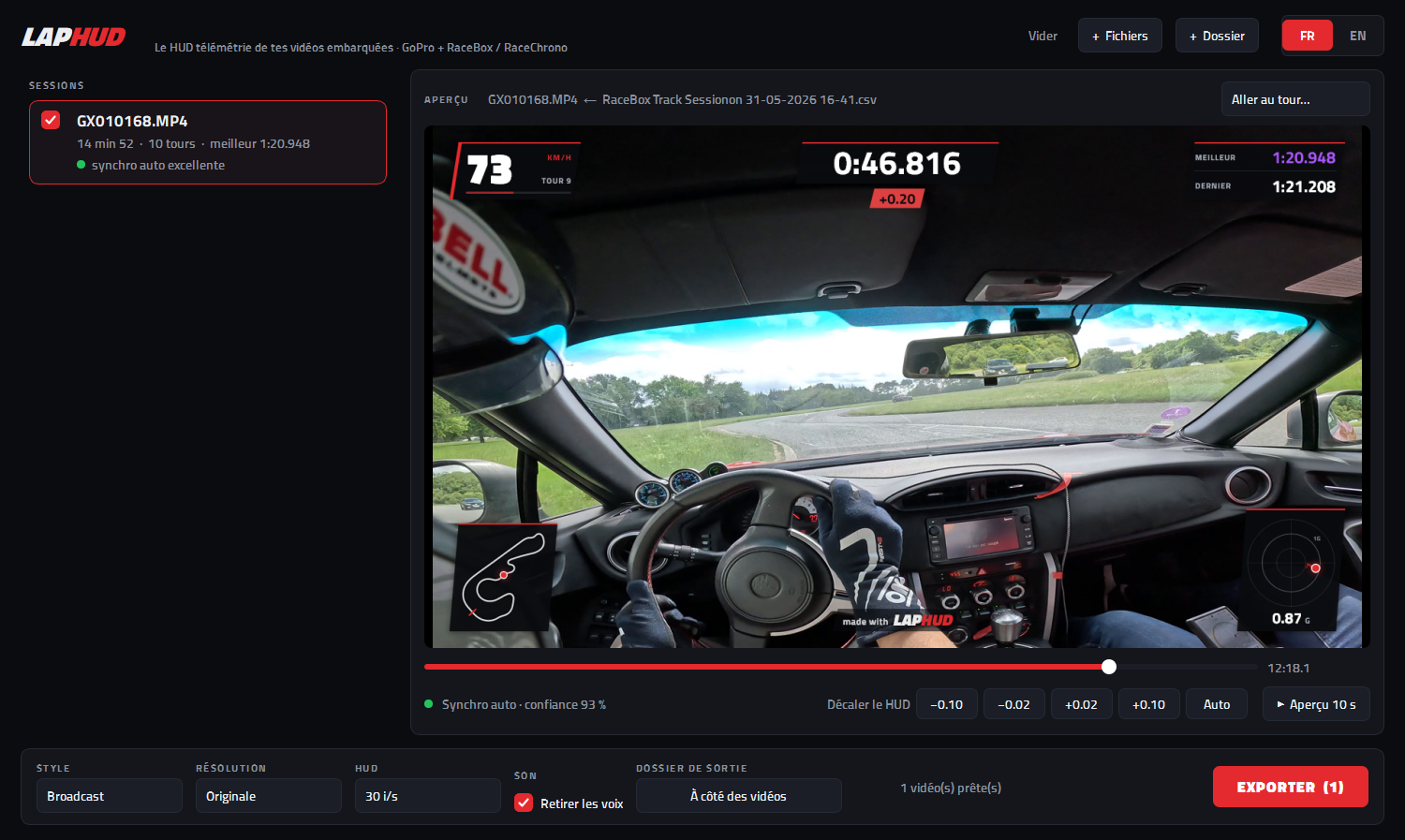Toggle the Retirer les voix checkbox

(524, 803)
